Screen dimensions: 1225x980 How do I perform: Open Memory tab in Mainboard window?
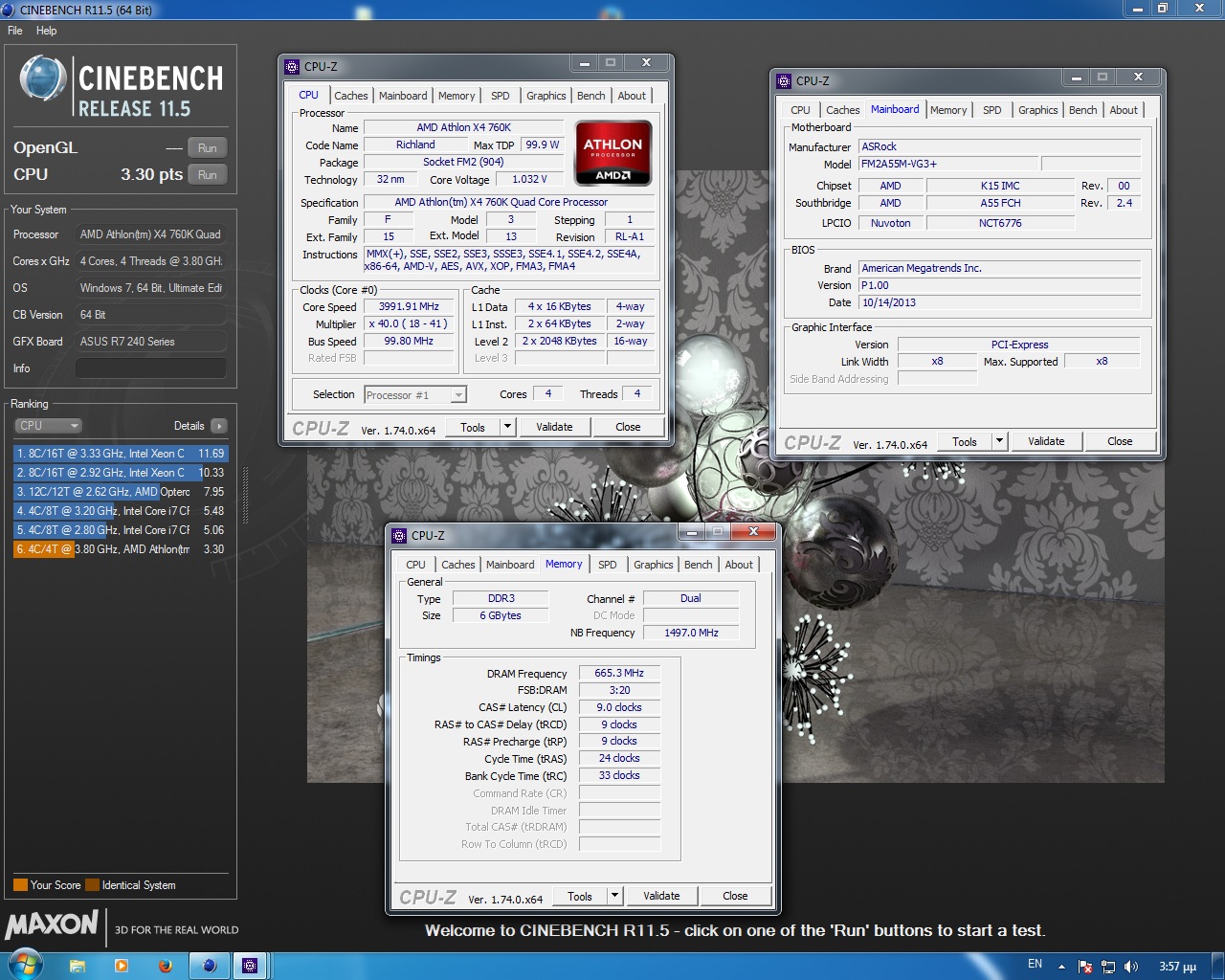[x=948, y=110]
